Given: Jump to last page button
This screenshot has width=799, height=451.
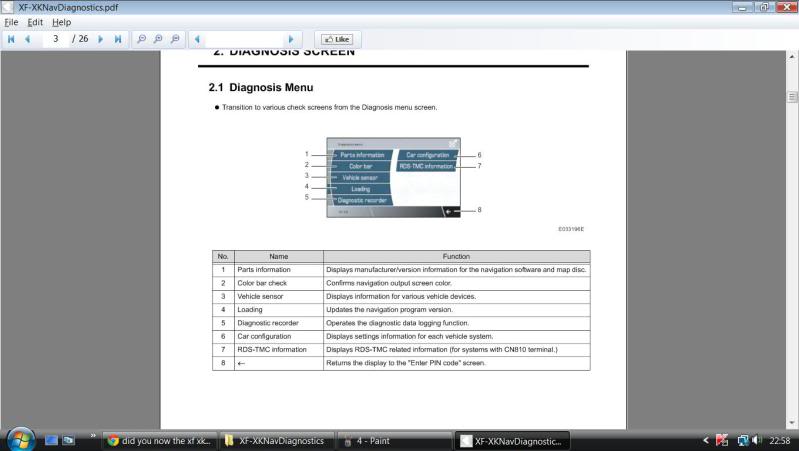Looking at the screenshot, I should (x=118, y=39).
